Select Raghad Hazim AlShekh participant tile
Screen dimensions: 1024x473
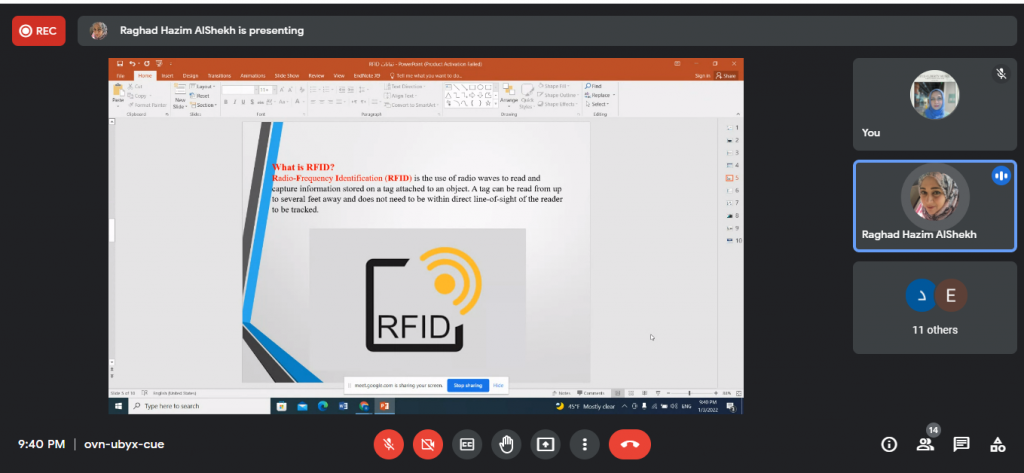(x=934, y=205)
